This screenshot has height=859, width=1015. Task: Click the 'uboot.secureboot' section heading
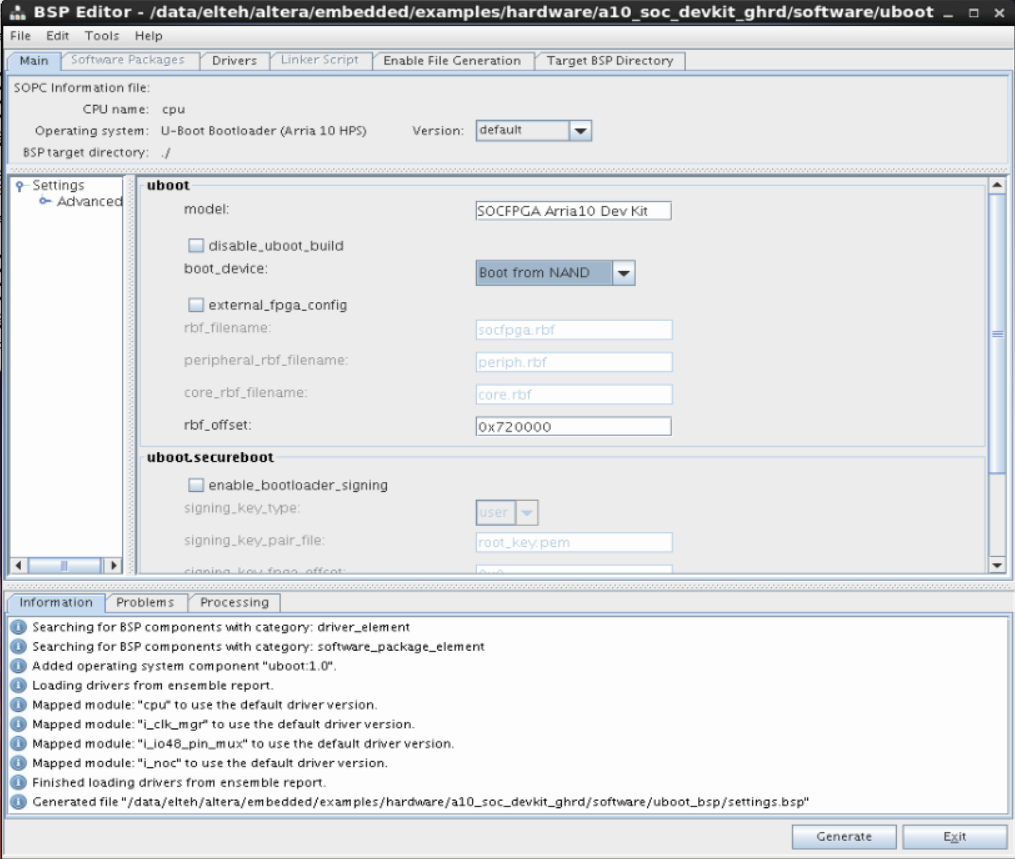pyautogui.click(x=210, y=457)
